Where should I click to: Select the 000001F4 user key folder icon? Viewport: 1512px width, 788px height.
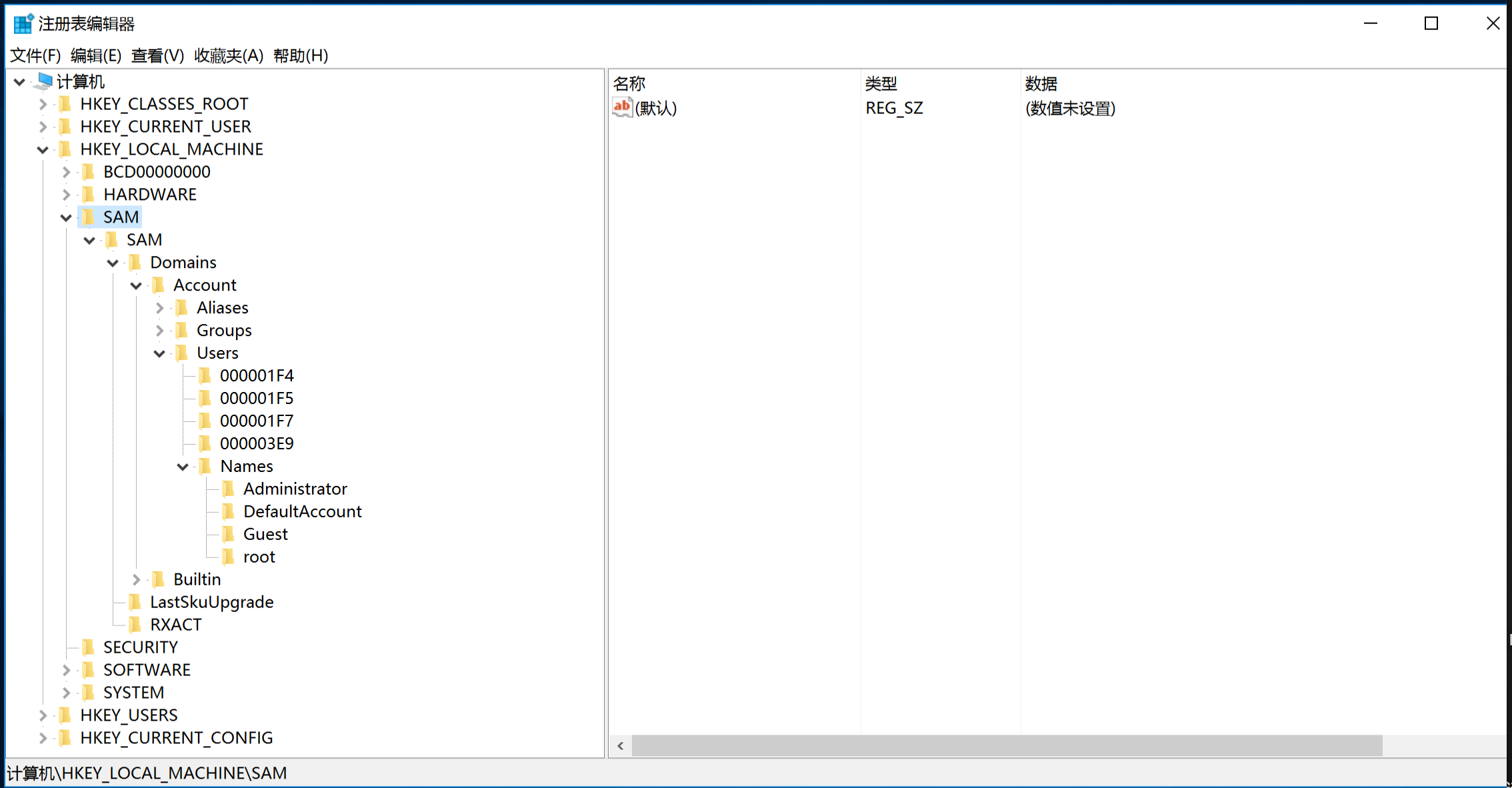205,375
